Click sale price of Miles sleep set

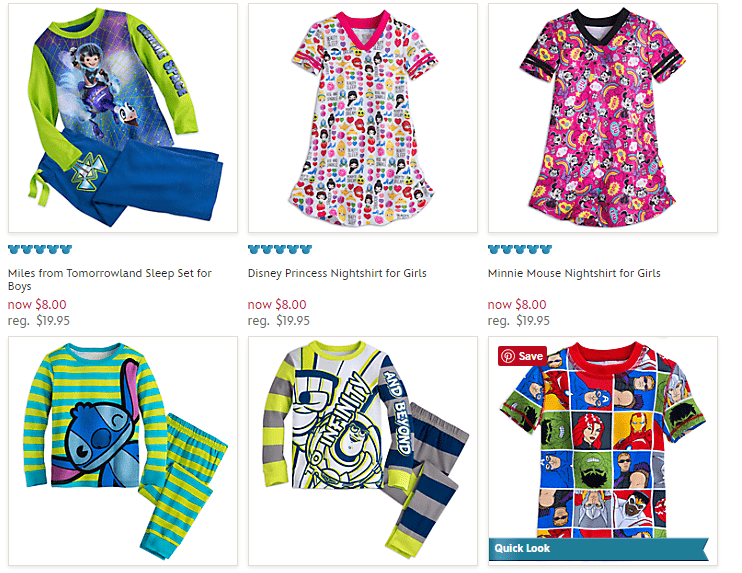coord(37,304)
